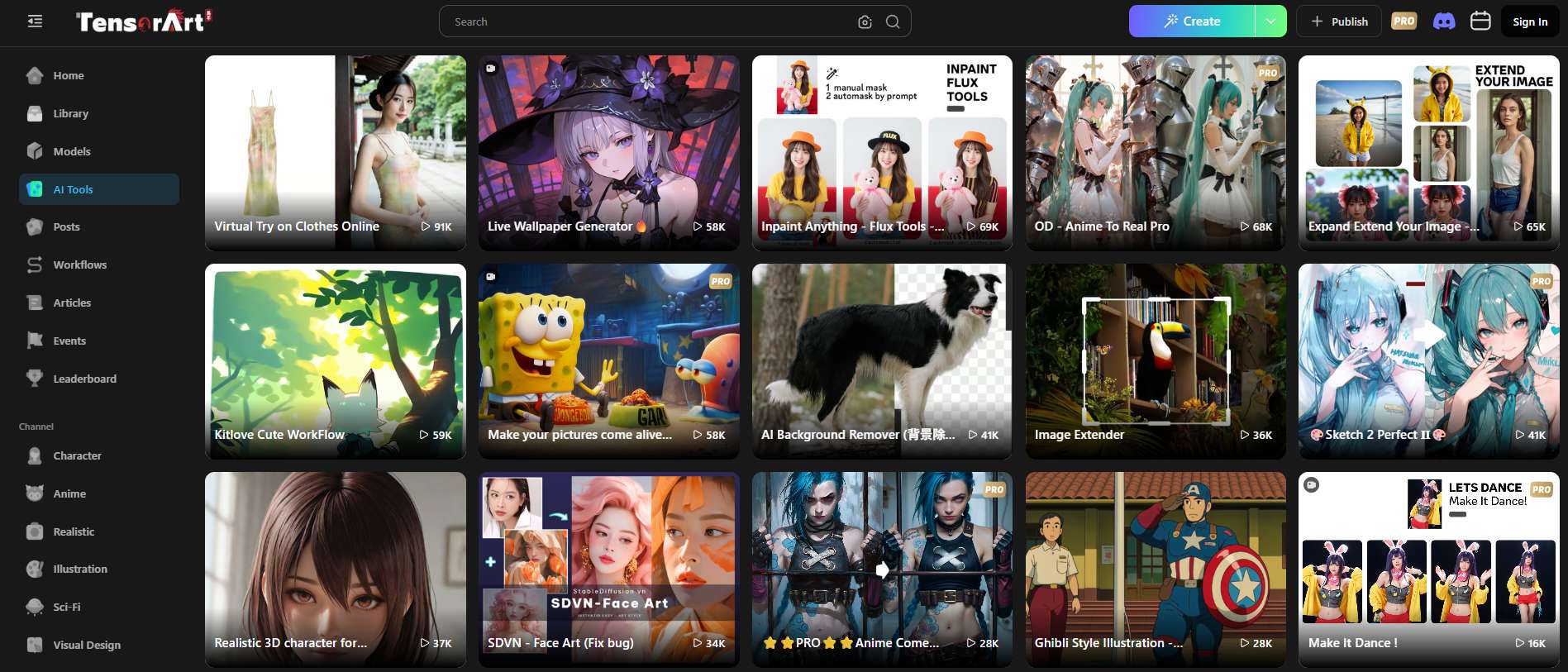Image resolution: width=1568 pixels, height=672 pixels.
Task: Click the PRO badge on Anime To Real card
Action: tap(1268, 73)
